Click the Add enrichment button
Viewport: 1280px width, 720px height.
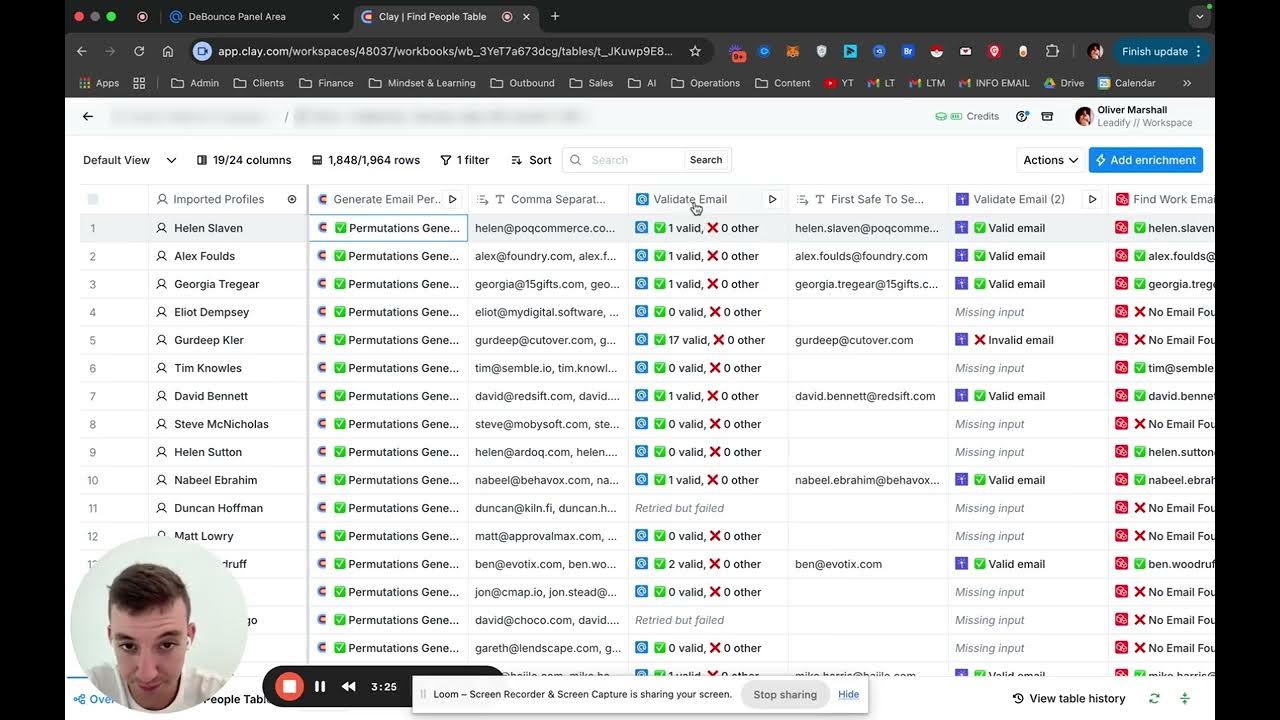point(1146,160)
